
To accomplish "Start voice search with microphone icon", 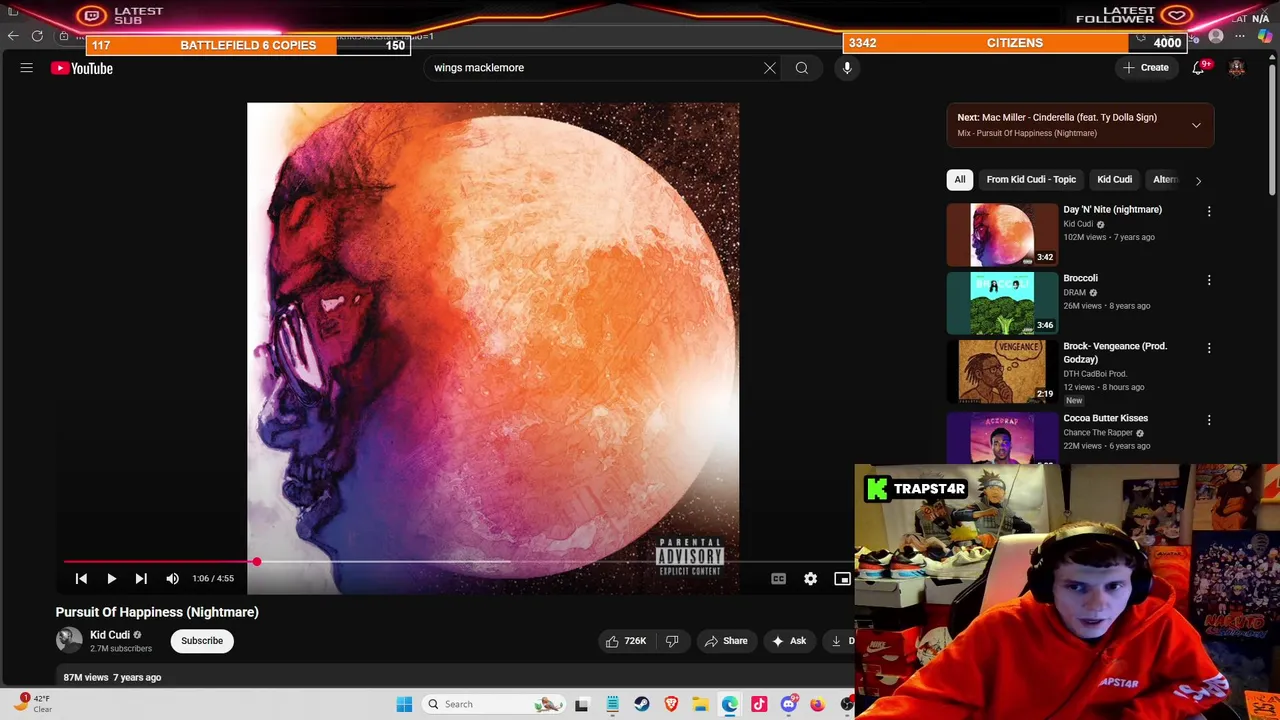I will pyautogui.click(x=847, y=68).
